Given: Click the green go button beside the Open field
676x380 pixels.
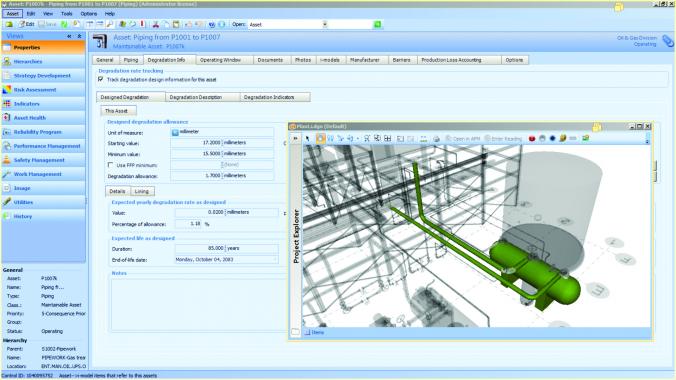Looking at the screenshot, I should [x=377, y=25].
